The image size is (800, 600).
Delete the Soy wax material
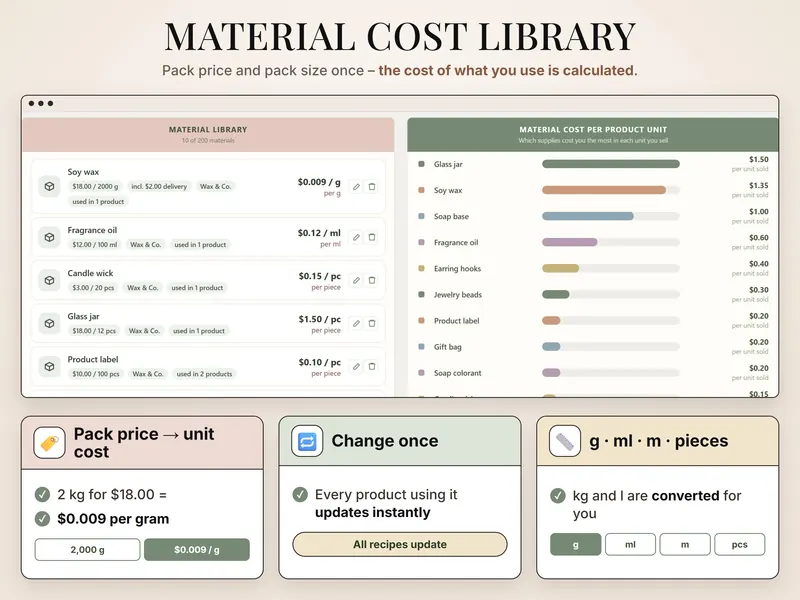(372, 187)
